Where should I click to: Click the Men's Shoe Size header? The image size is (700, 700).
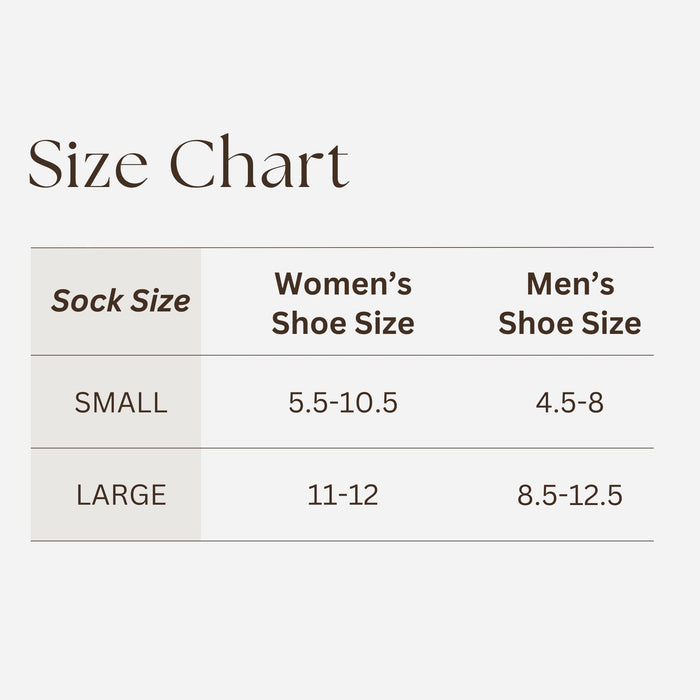coord(570,303)
